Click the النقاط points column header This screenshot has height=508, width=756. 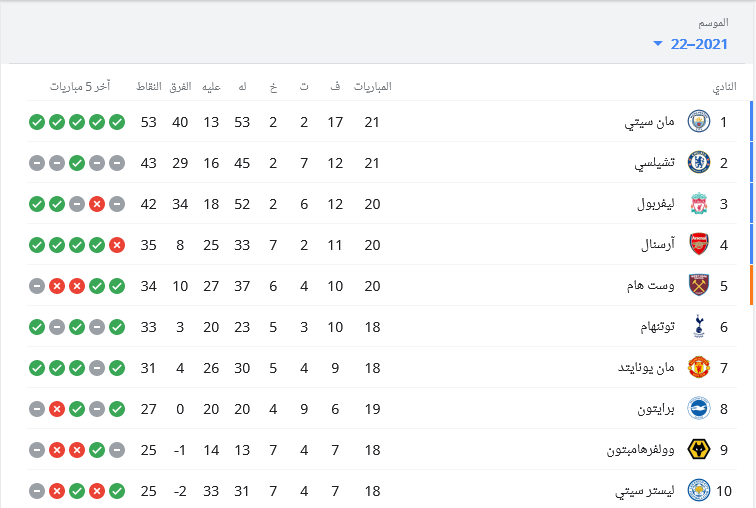point(148,86)
